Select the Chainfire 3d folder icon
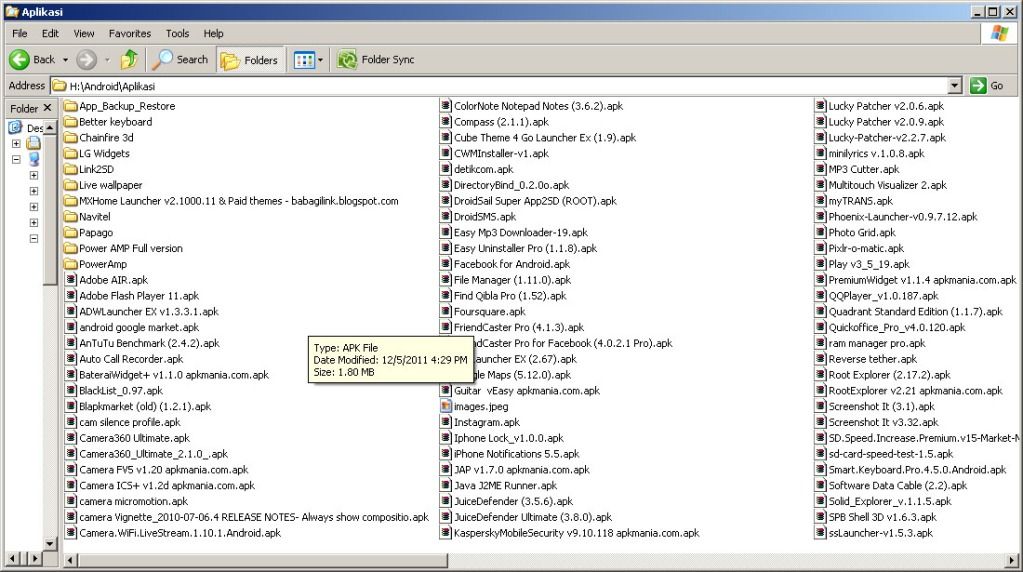The image size is (1023, 572). 70,138
